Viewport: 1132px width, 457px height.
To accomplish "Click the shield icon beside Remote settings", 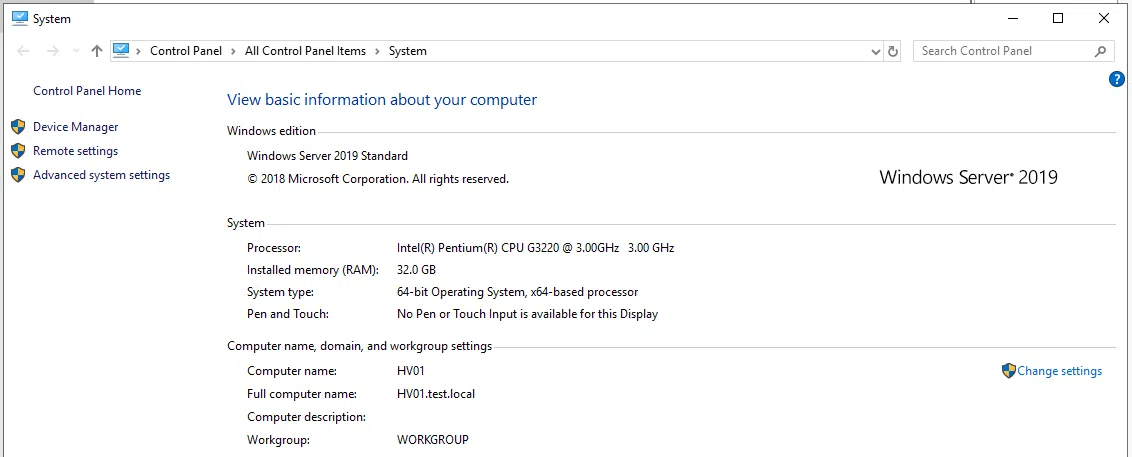I will click(17, 151).
